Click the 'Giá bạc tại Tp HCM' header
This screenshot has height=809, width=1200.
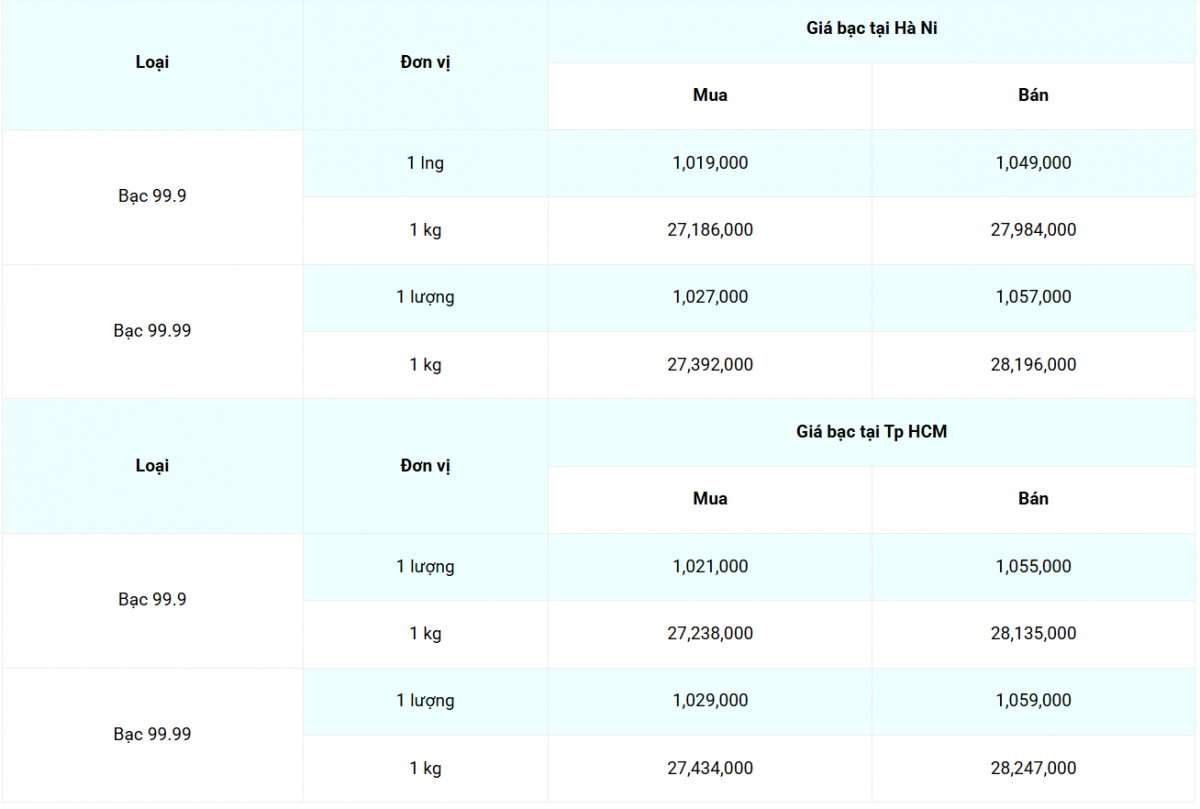pos(872,432)
